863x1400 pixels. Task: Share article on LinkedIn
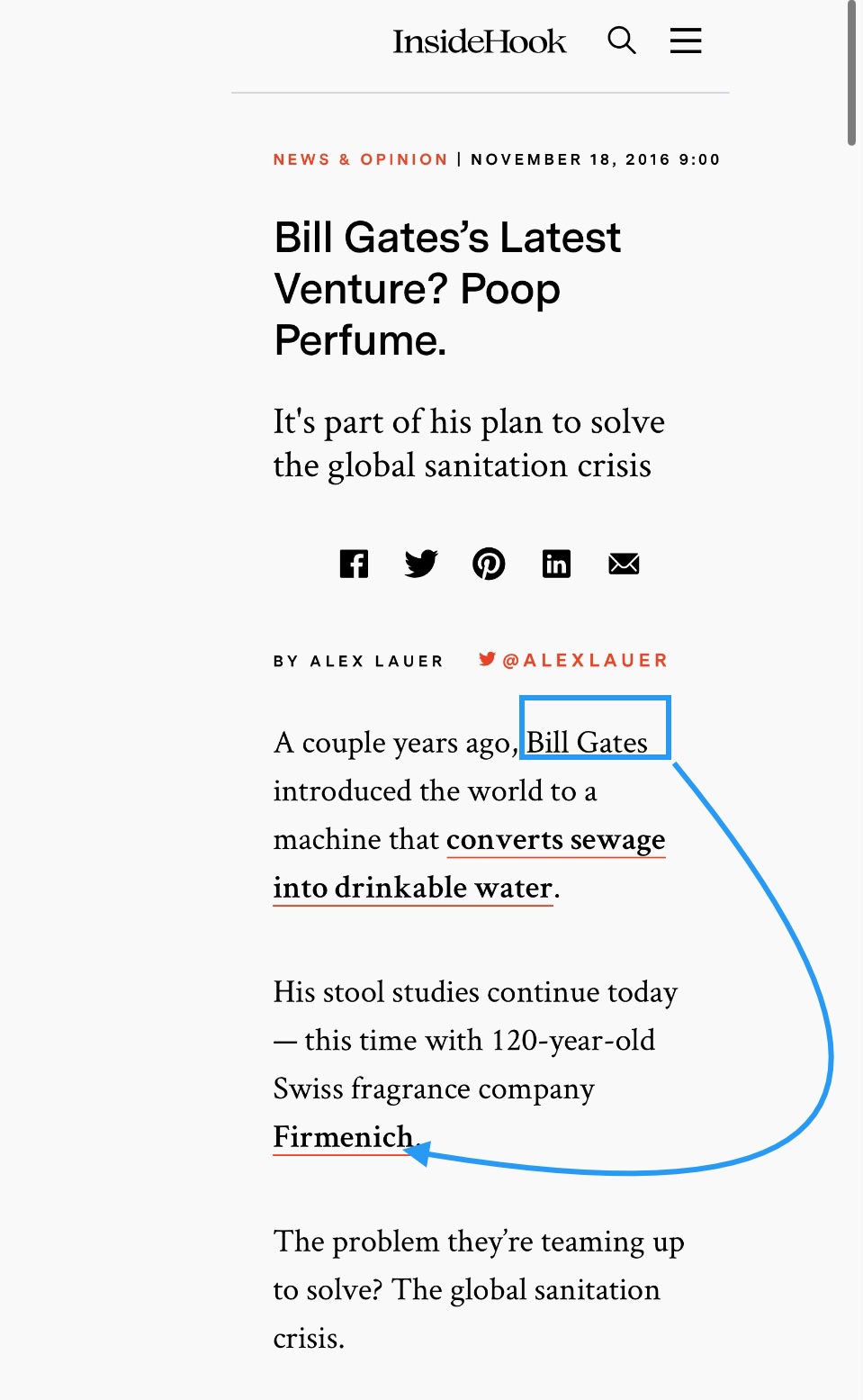556,565
